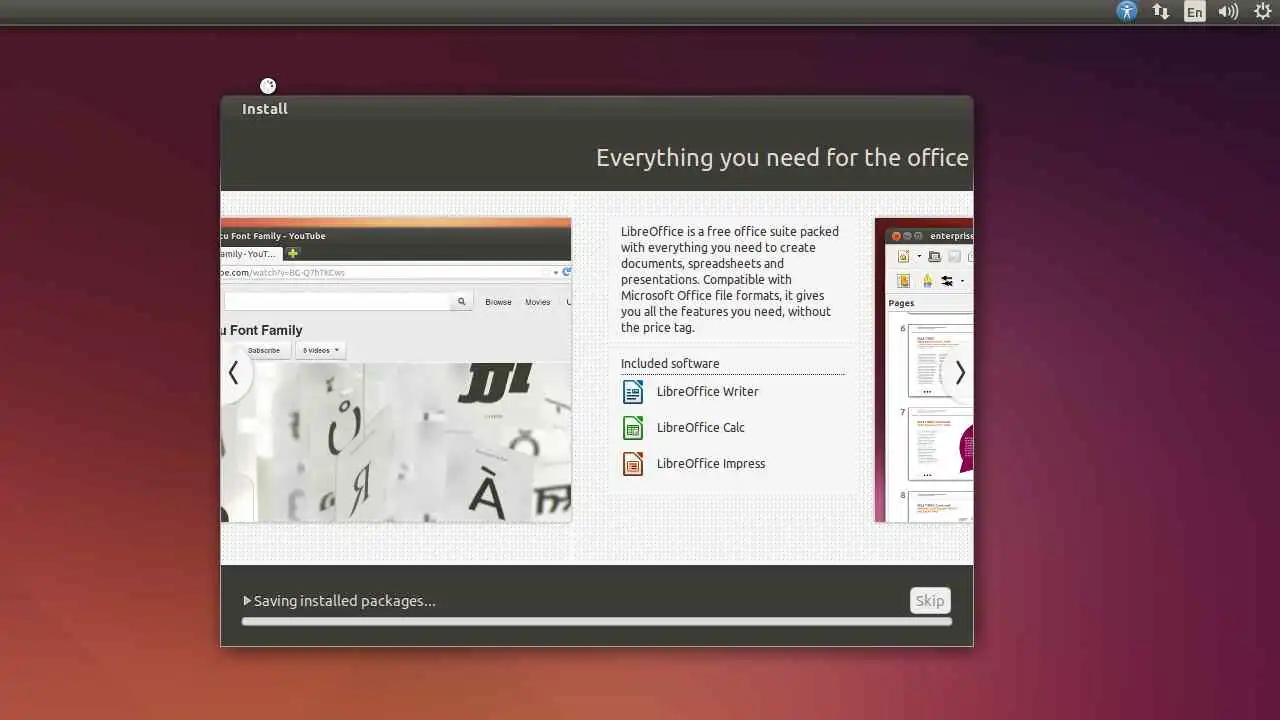Click the Browse link in YouTube slide
The image size is (1280, 720).
[498, 302]
